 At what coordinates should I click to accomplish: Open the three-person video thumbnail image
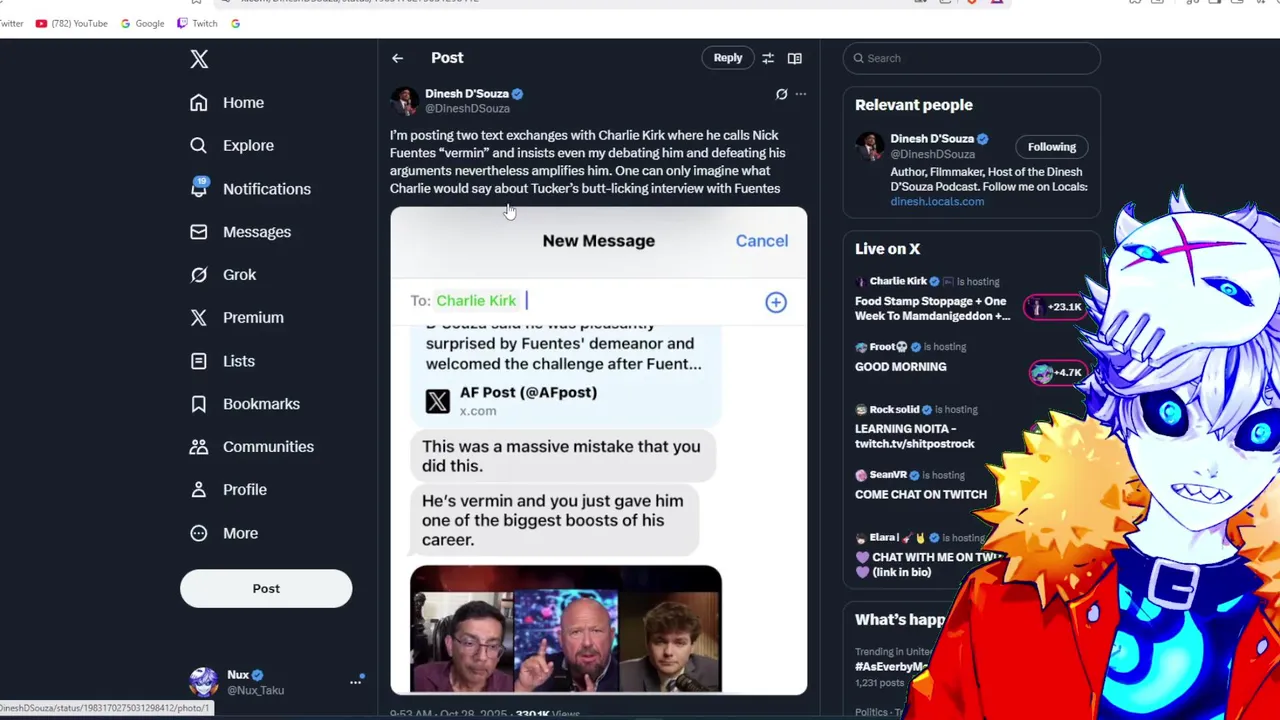565,630
